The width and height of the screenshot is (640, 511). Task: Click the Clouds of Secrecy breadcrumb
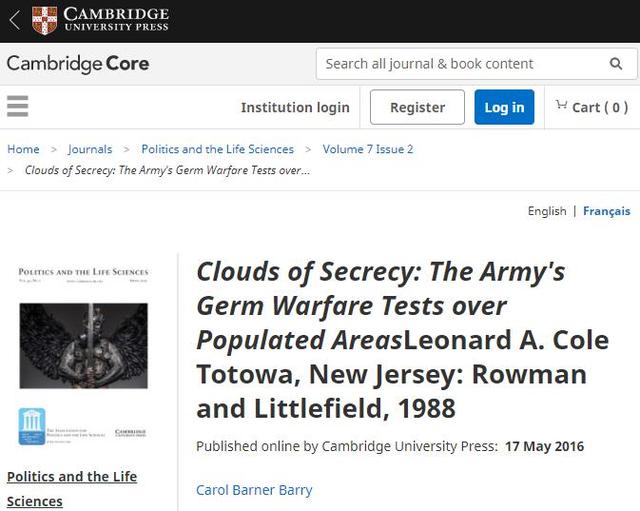click(167, 170)
